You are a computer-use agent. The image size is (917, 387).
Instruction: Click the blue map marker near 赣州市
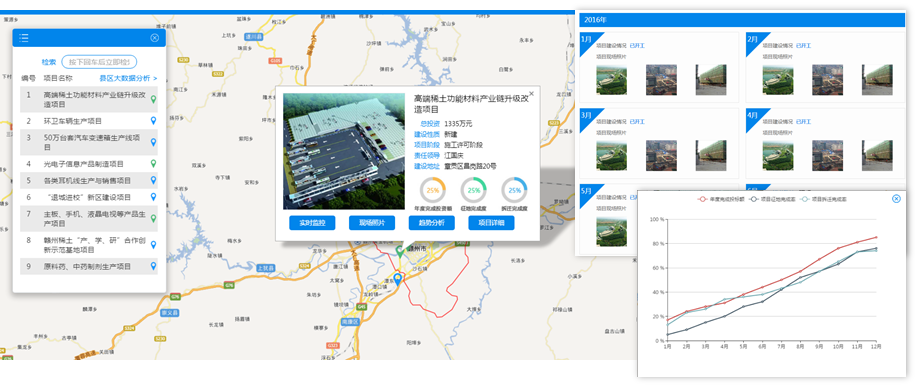tap(398, 279)
